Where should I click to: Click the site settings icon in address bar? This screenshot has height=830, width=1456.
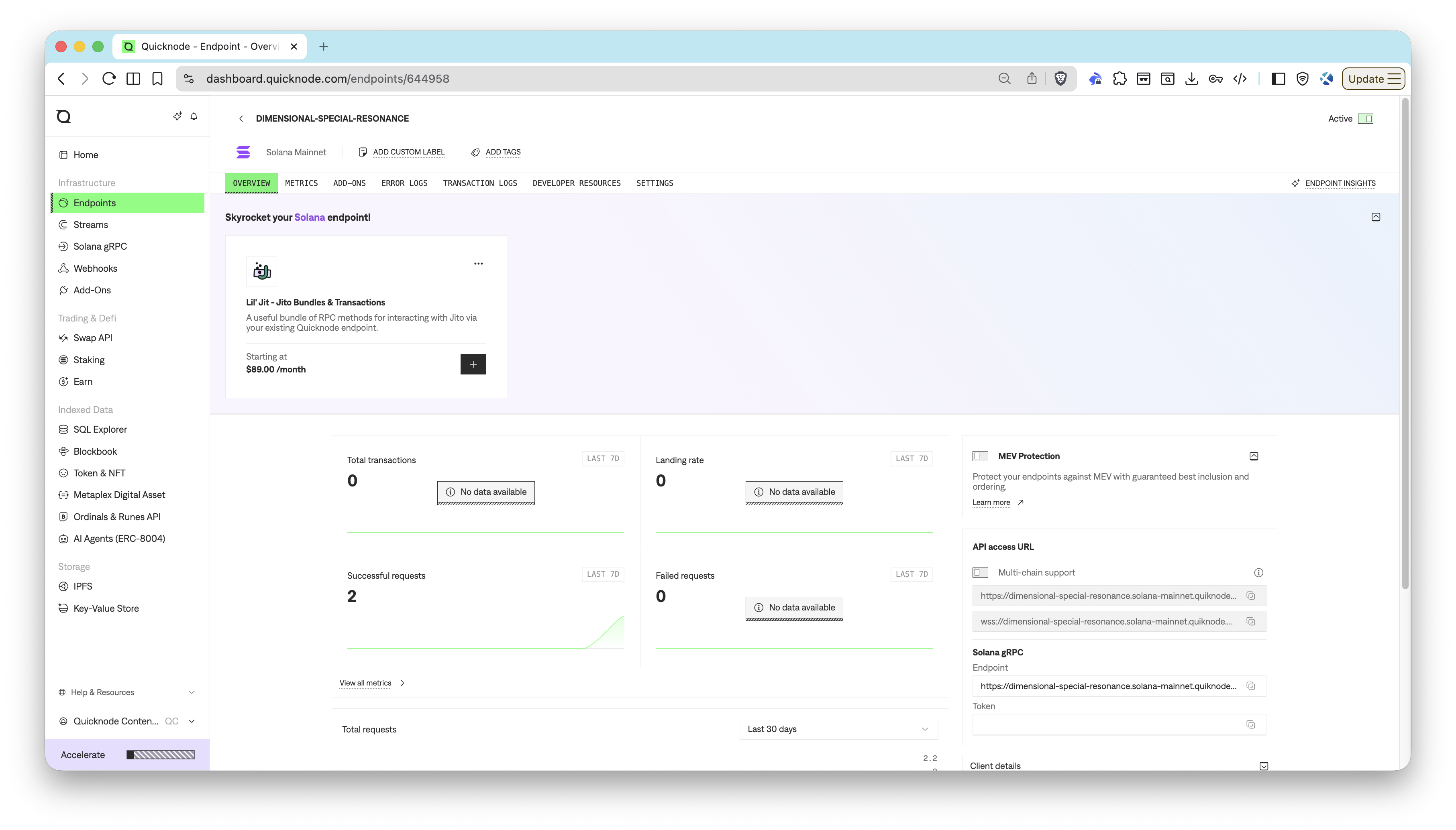pos(189,79)
